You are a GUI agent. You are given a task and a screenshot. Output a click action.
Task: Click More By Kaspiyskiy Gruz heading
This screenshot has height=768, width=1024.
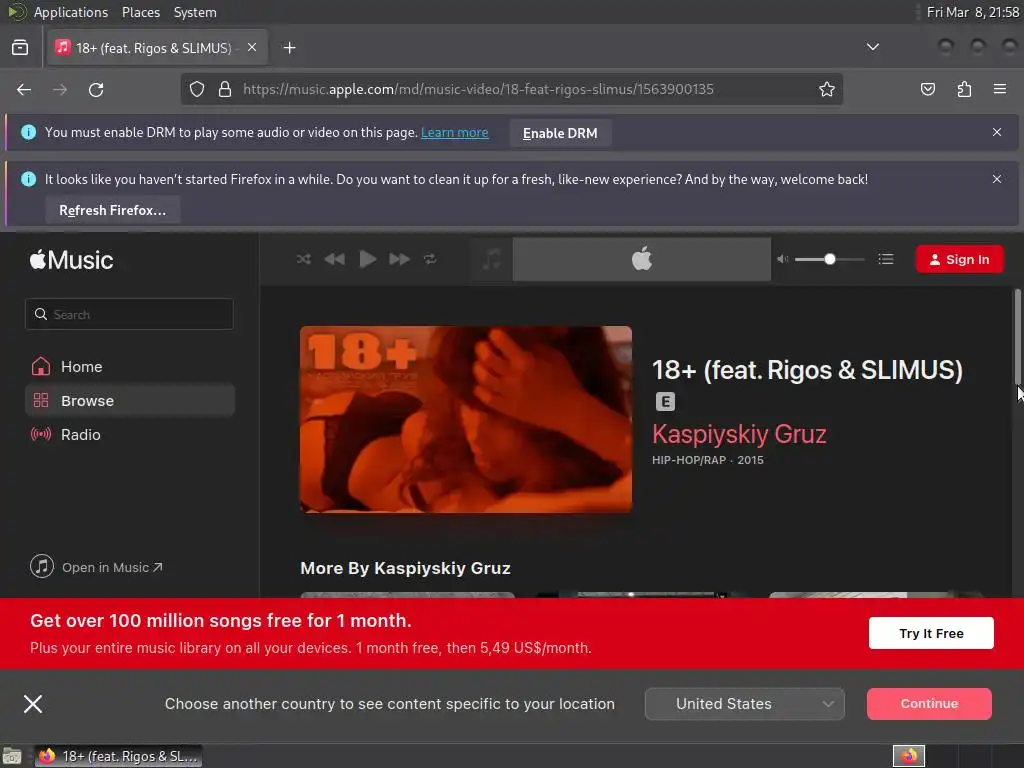405,568
